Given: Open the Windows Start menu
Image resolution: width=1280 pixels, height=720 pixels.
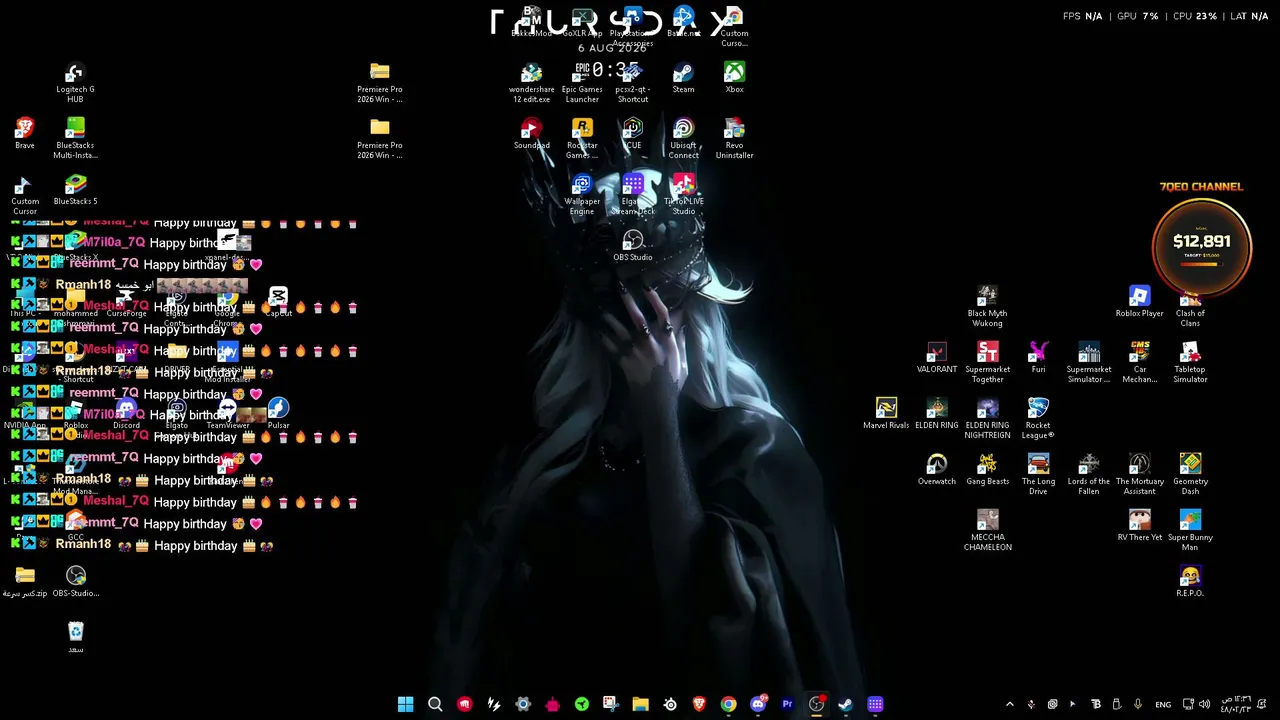Looking at the screenshot, I should click(405, 704).
